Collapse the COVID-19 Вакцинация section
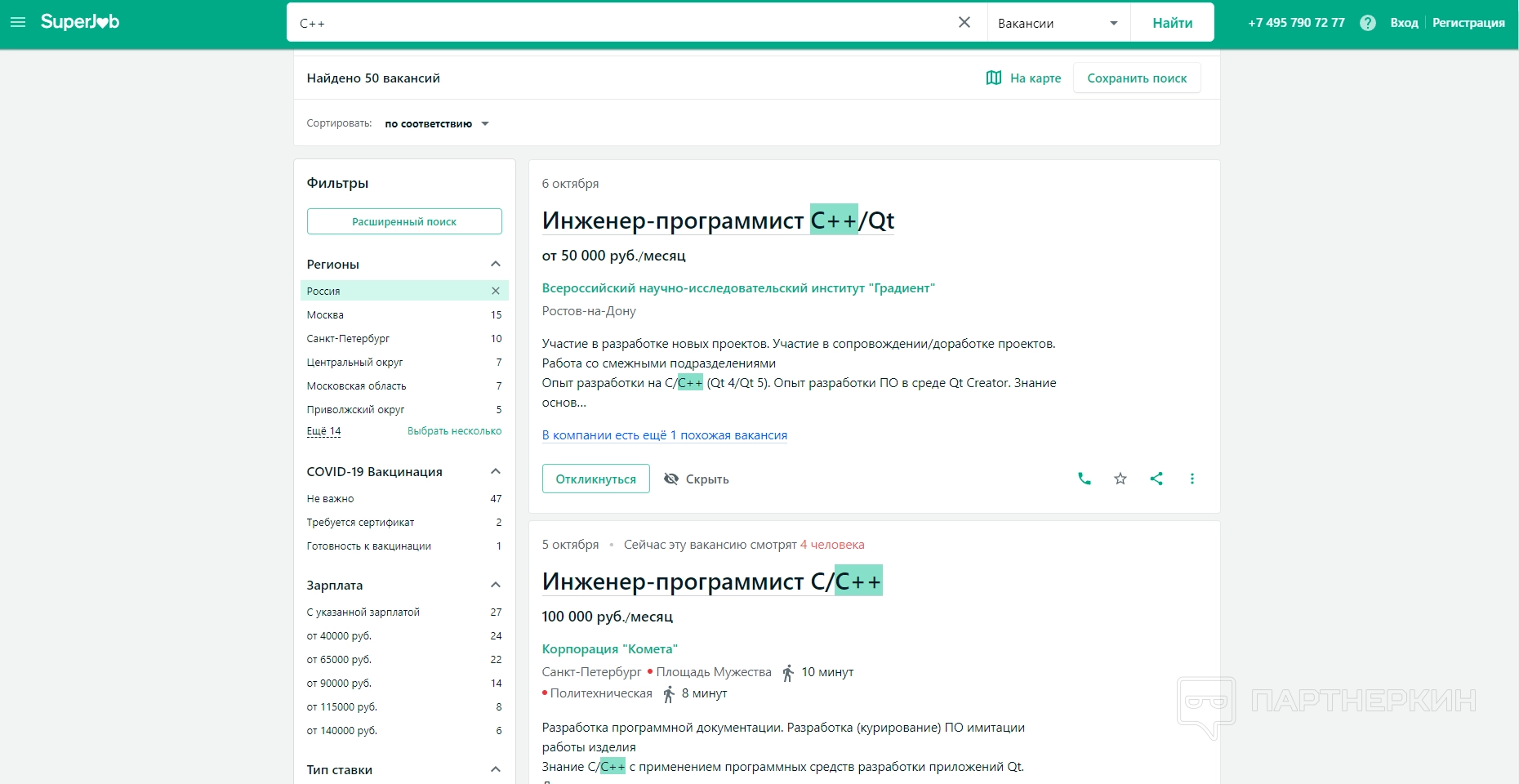This screenshot has height=784, width=1519. coord(495,471)
